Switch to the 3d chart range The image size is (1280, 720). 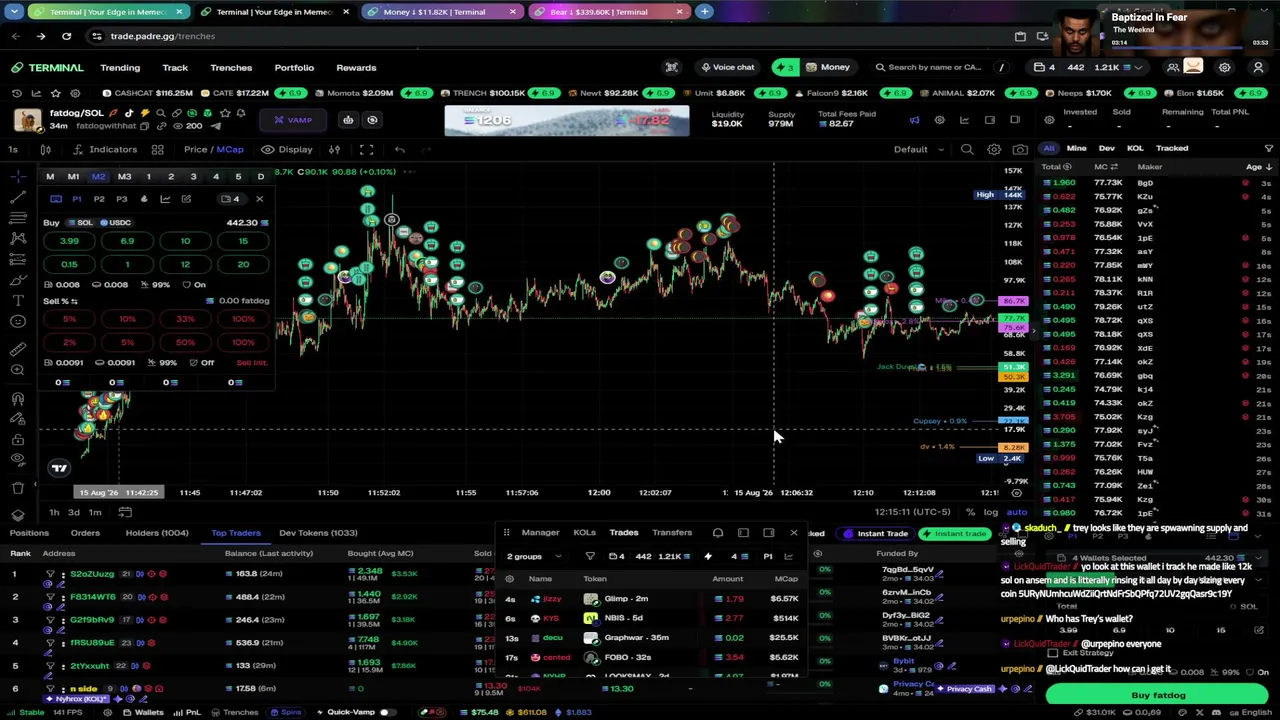(75, 512)
